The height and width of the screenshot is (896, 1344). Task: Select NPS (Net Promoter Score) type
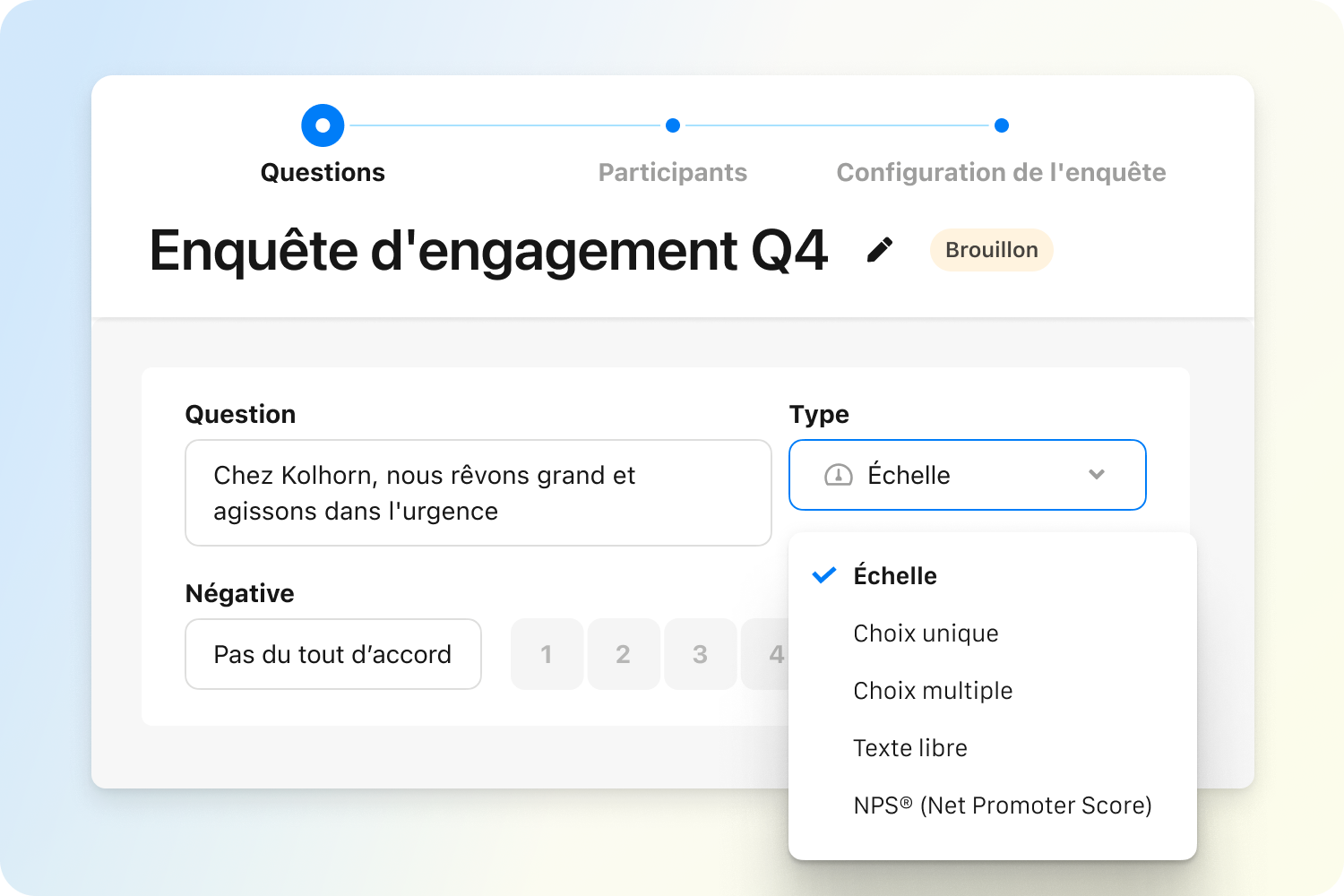click(993, 806)
